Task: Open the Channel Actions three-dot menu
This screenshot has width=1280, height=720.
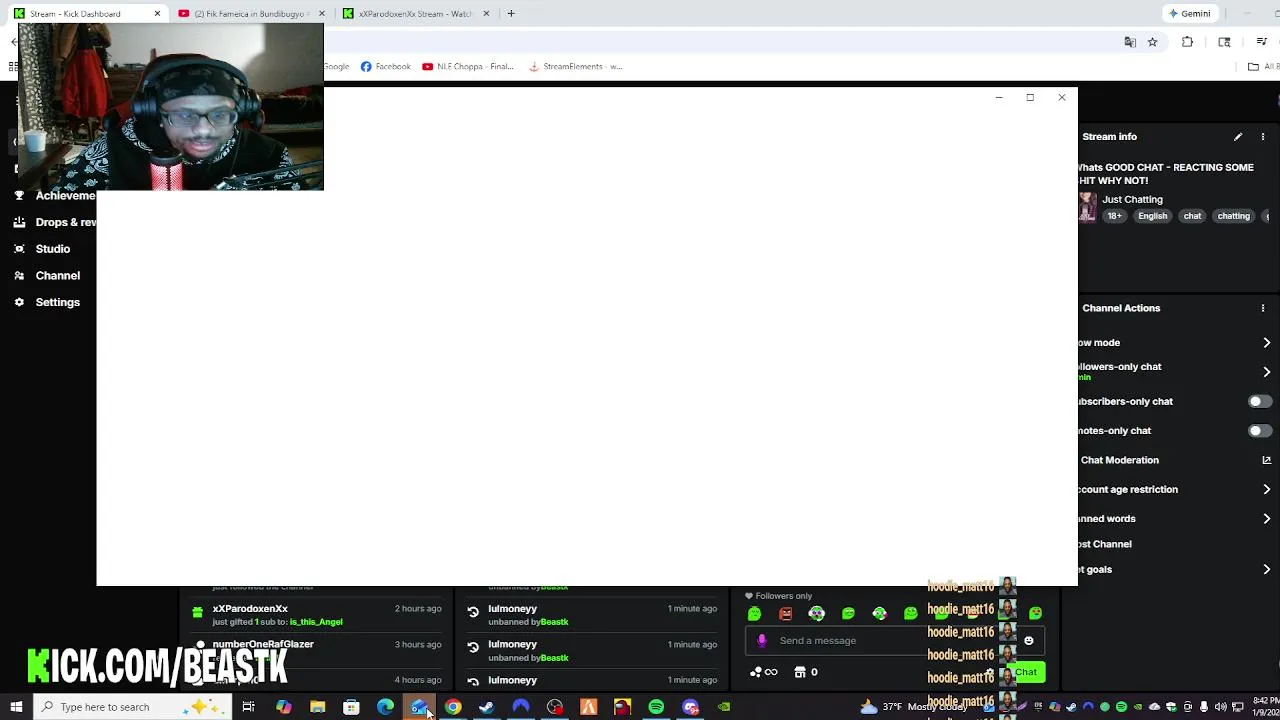Action: pos(1263,308)
